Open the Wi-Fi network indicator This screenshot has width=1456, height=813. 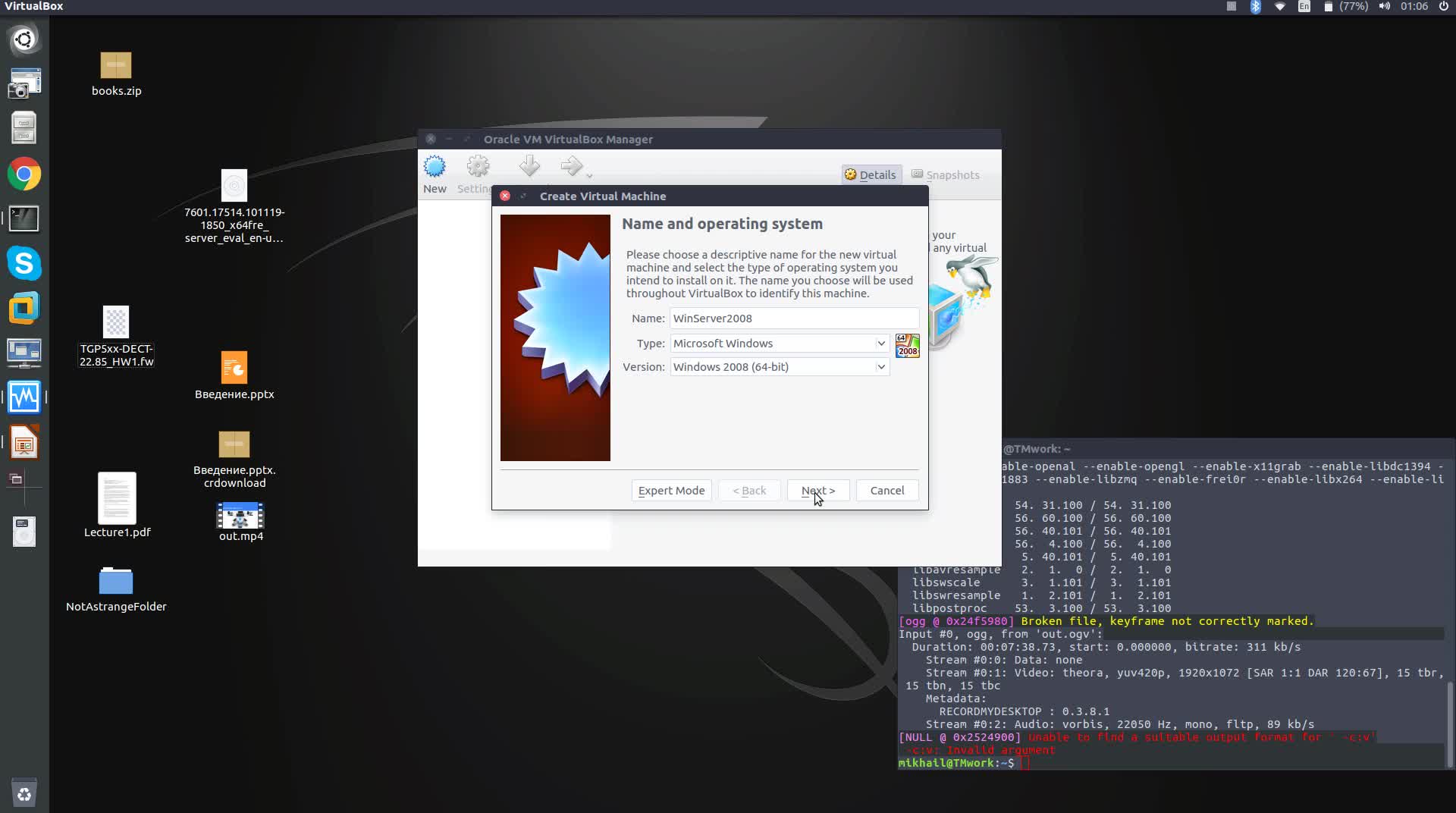tap(1280, 7)
